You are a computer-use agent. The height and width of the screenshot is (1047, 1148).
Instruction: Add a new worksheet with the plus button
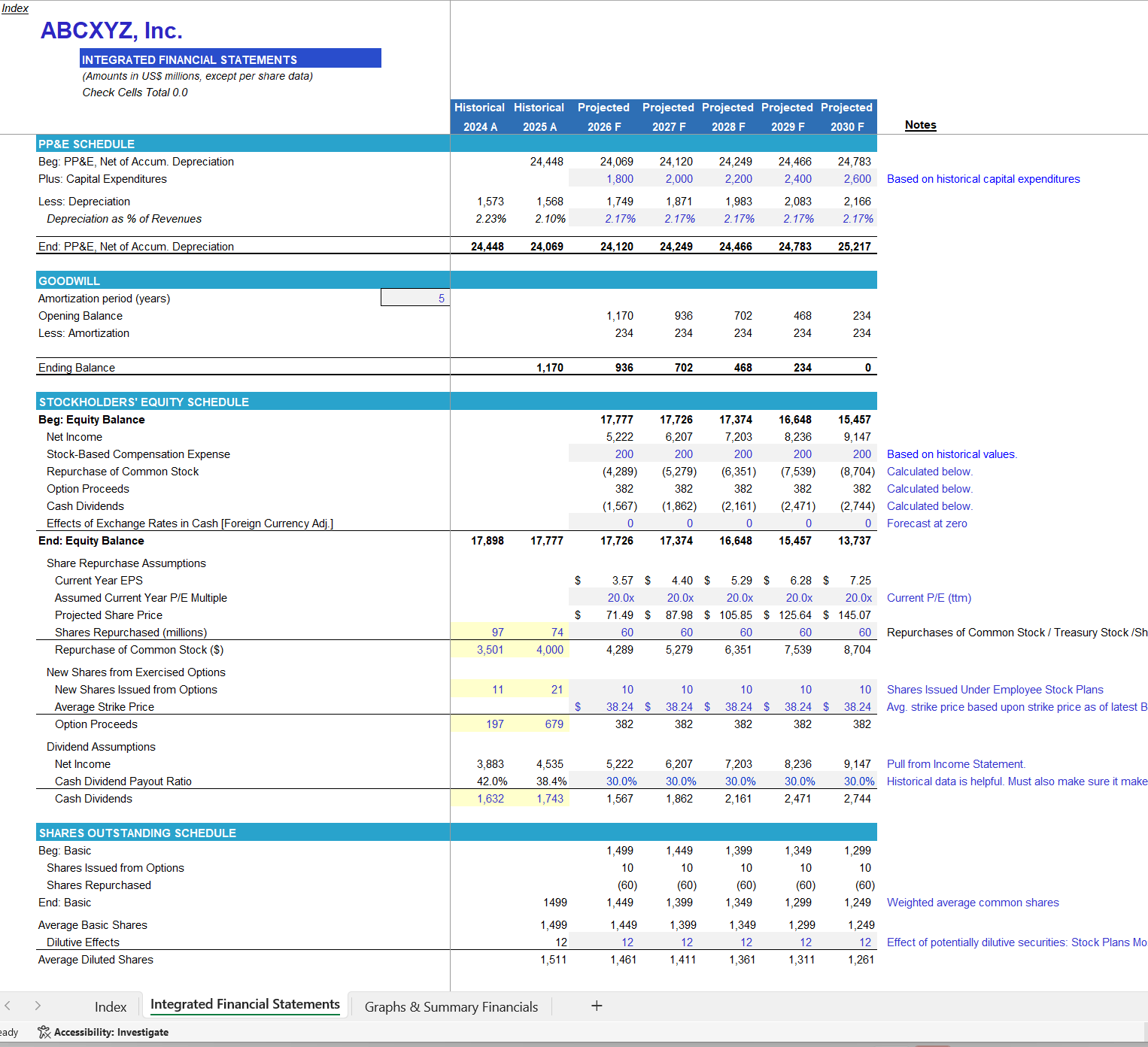tap(596, 1006)
